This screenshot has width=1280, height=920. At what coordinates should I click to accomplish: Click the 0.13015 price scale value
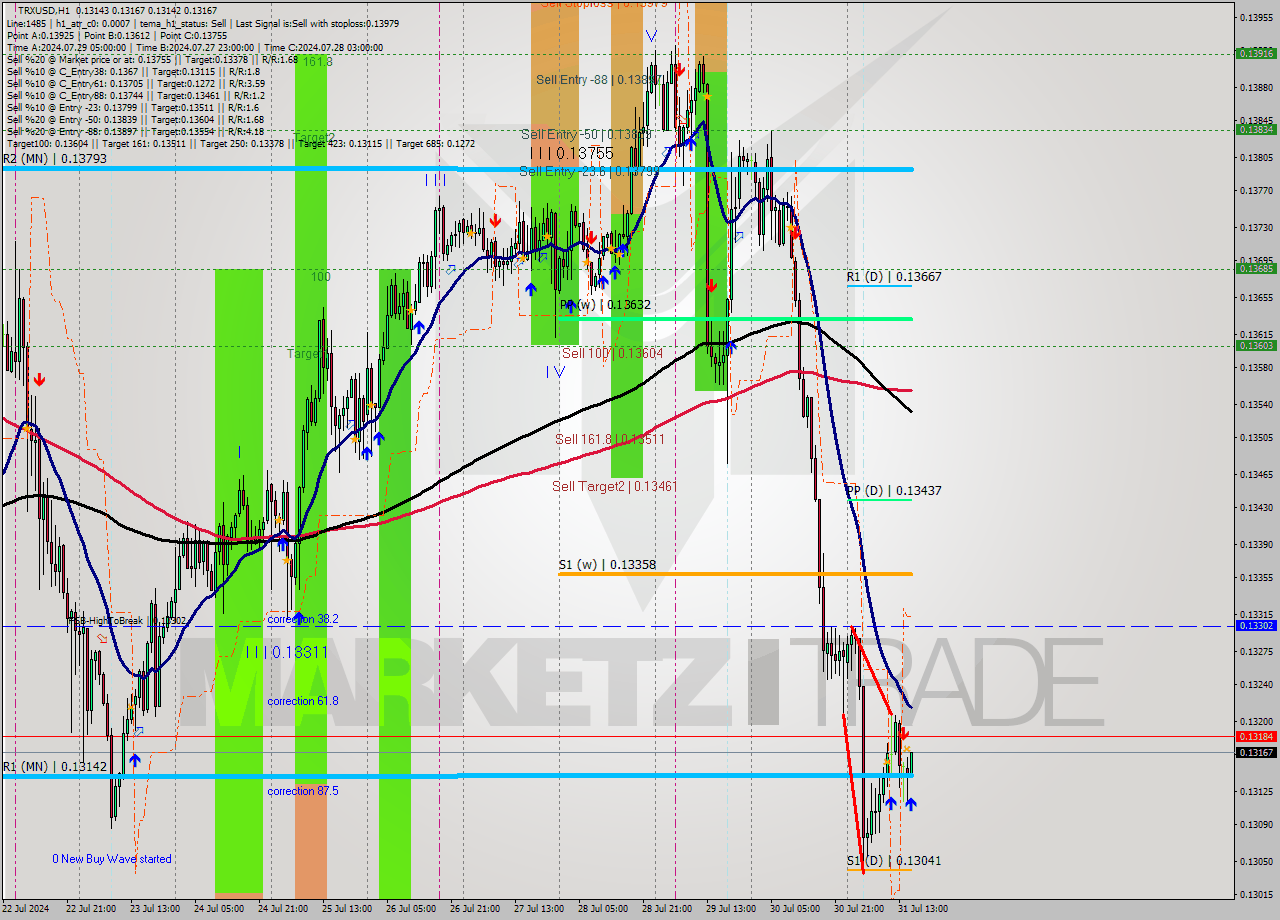click(1256, 894)
